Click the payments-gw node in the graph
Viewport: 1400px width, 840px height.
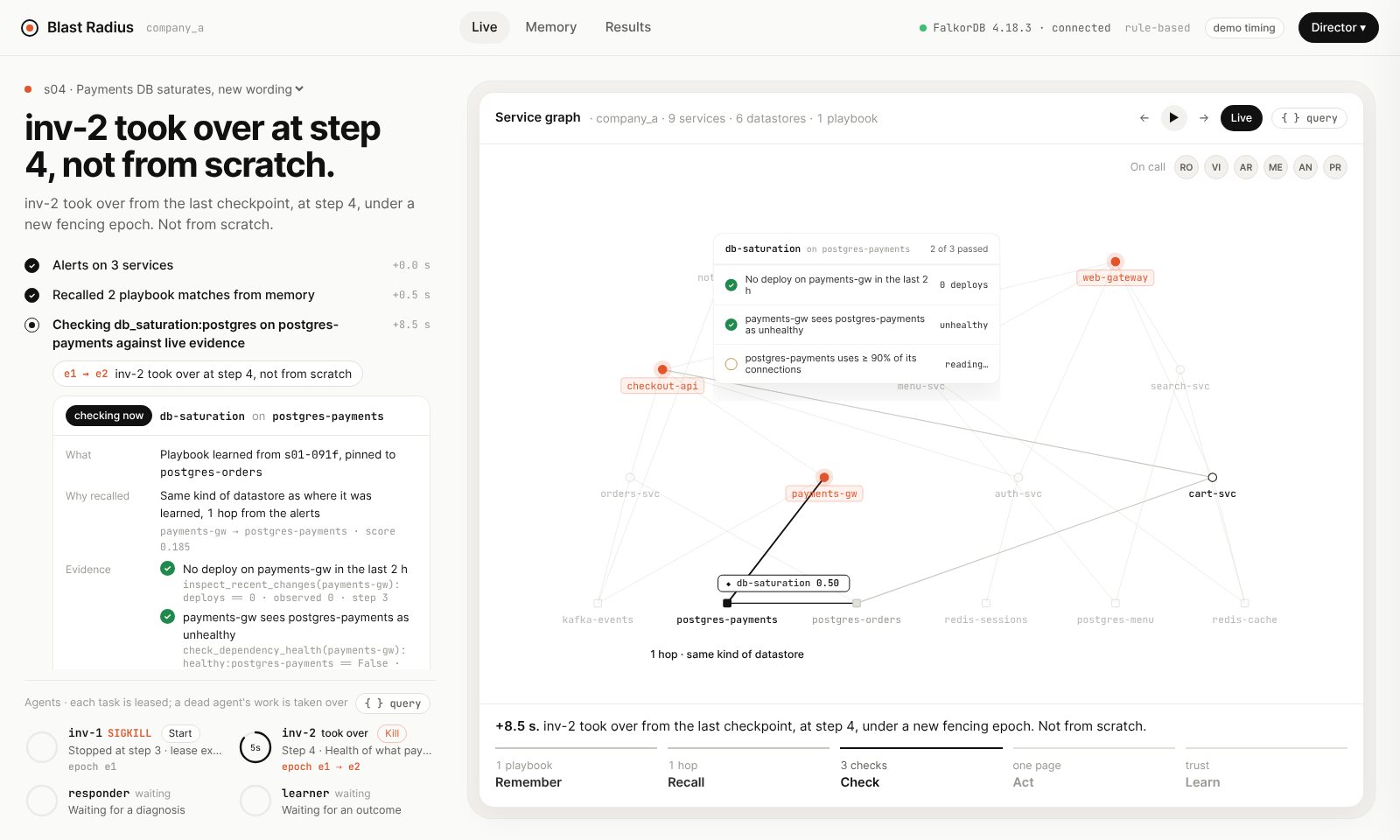(x=824, y=478)
